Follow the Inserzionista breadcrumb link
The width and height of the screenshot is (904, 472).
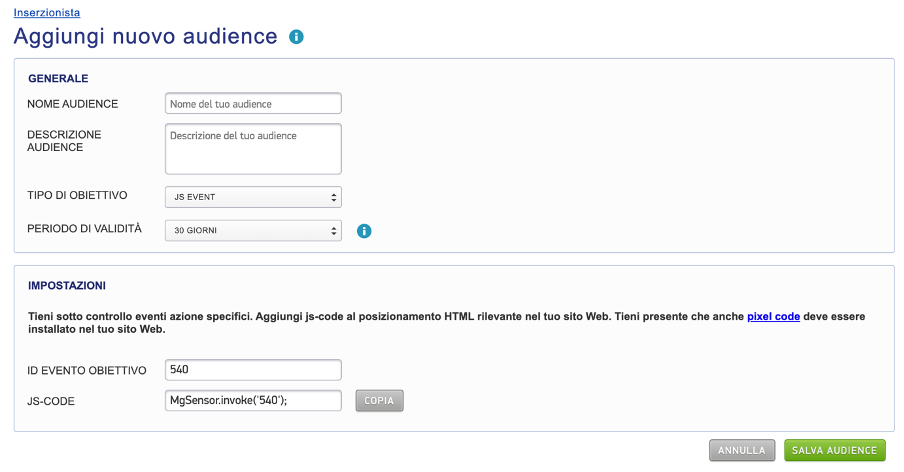(47, 13)
